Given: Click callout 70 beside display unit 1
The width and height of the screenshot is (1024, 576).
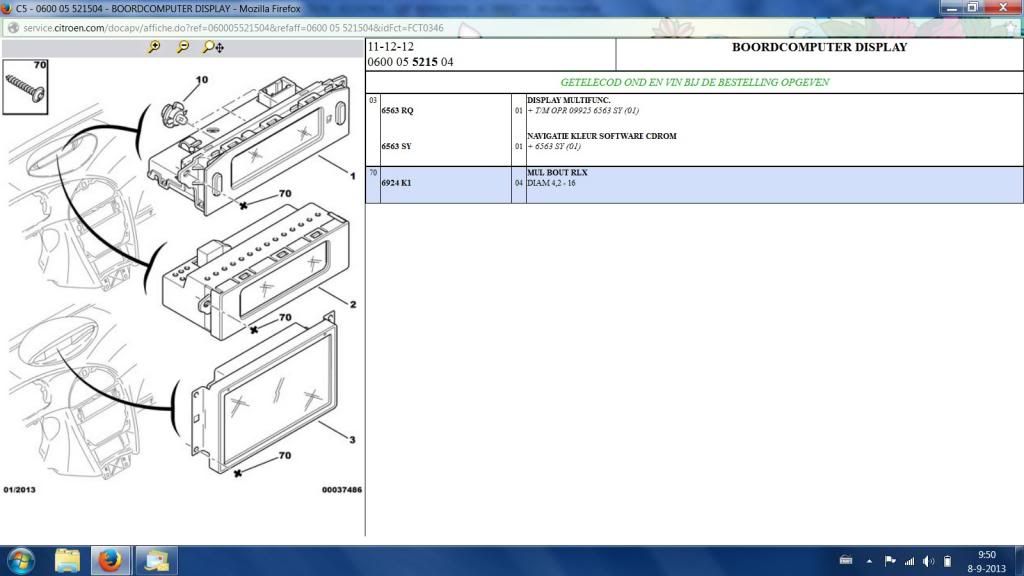Looking at the screenshot, I should 285,193.
